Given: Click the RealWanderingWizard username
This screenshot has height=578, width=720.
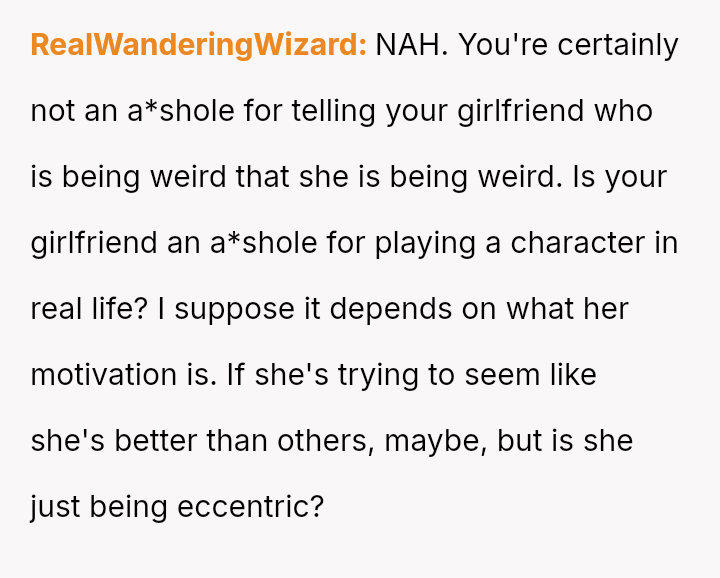Looking at the screenshot, I should [x=199, y=46].
